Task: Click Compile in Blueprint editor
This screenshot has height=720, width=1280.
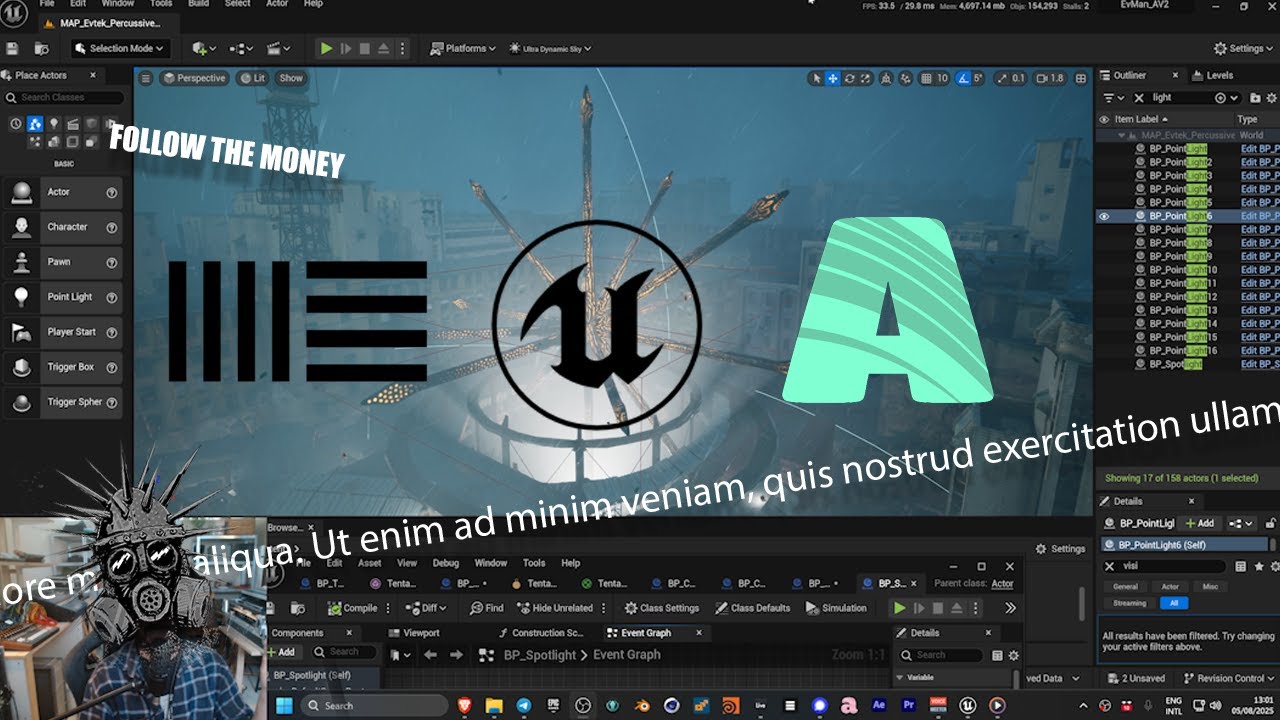Action: (x=353, y=608)
